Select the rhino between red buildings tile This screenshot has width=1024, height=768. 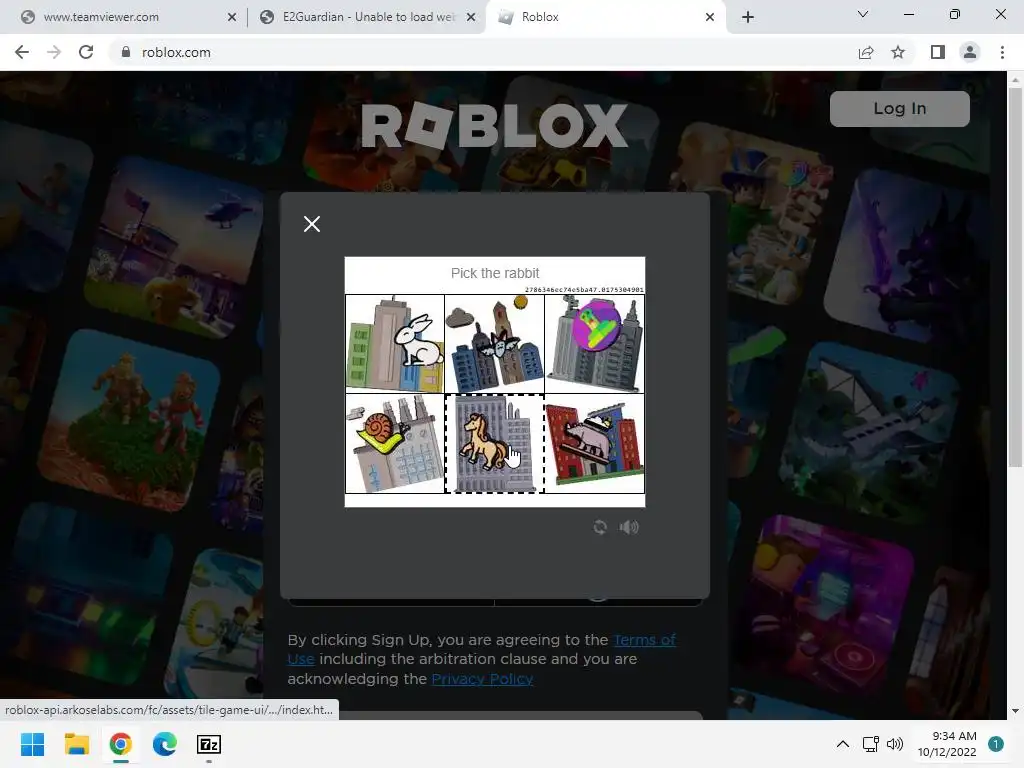tap(594, 443)
